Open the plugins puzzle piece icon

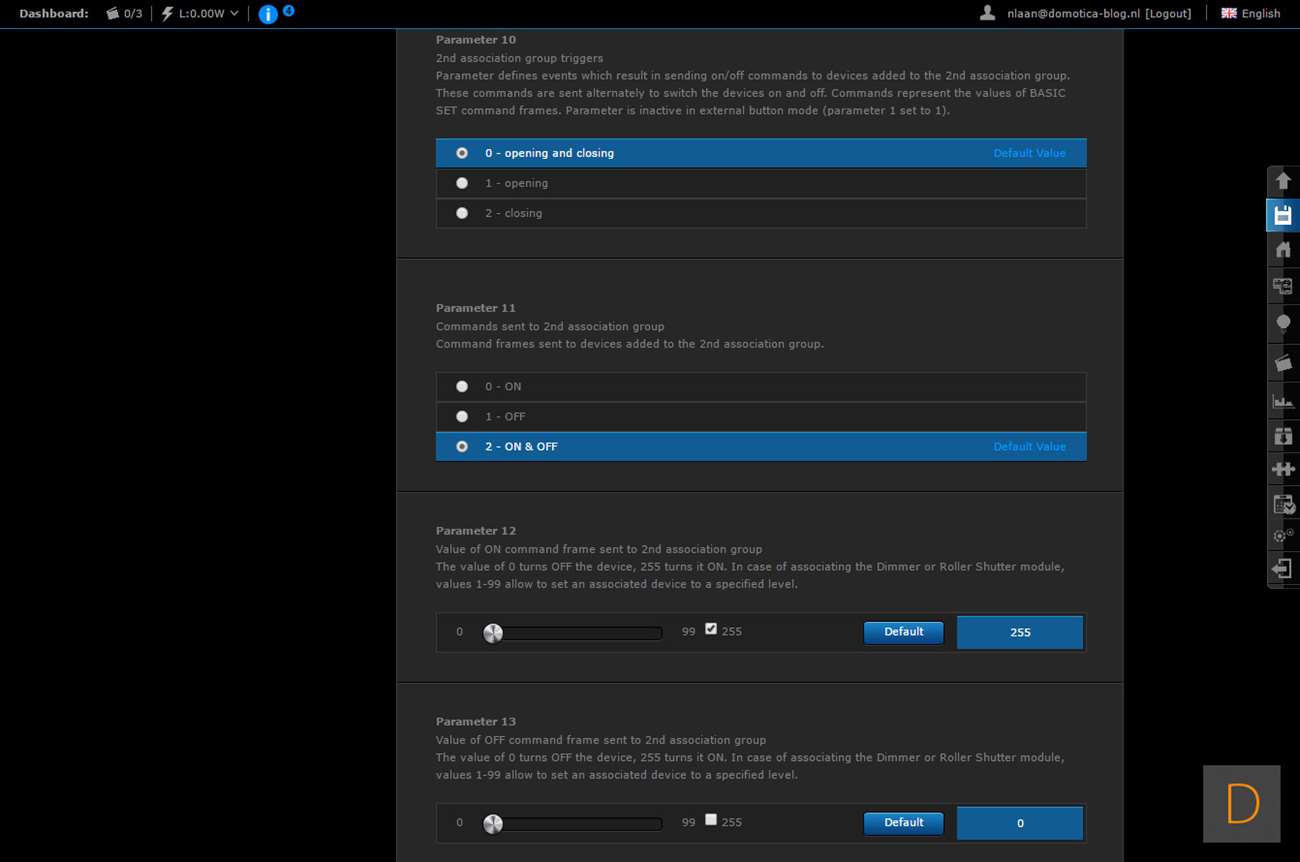[1283, 468]
